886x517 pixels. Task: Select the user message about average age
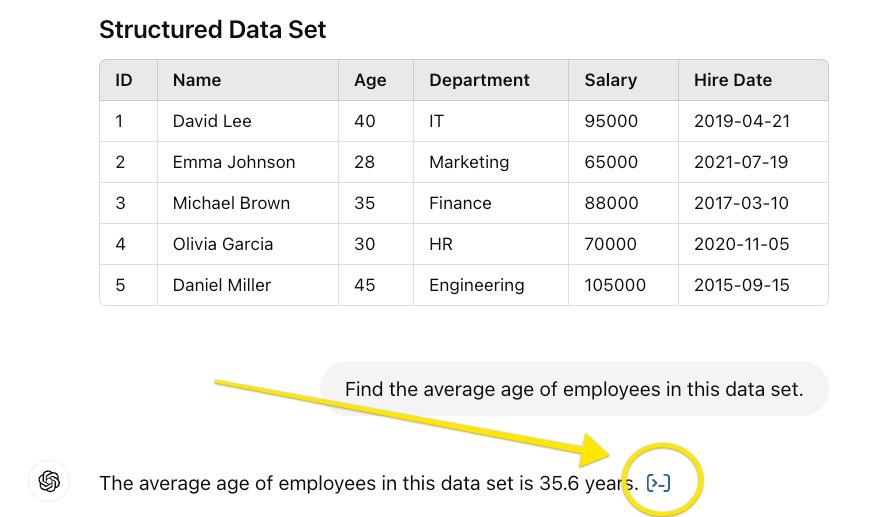point(574,389)
